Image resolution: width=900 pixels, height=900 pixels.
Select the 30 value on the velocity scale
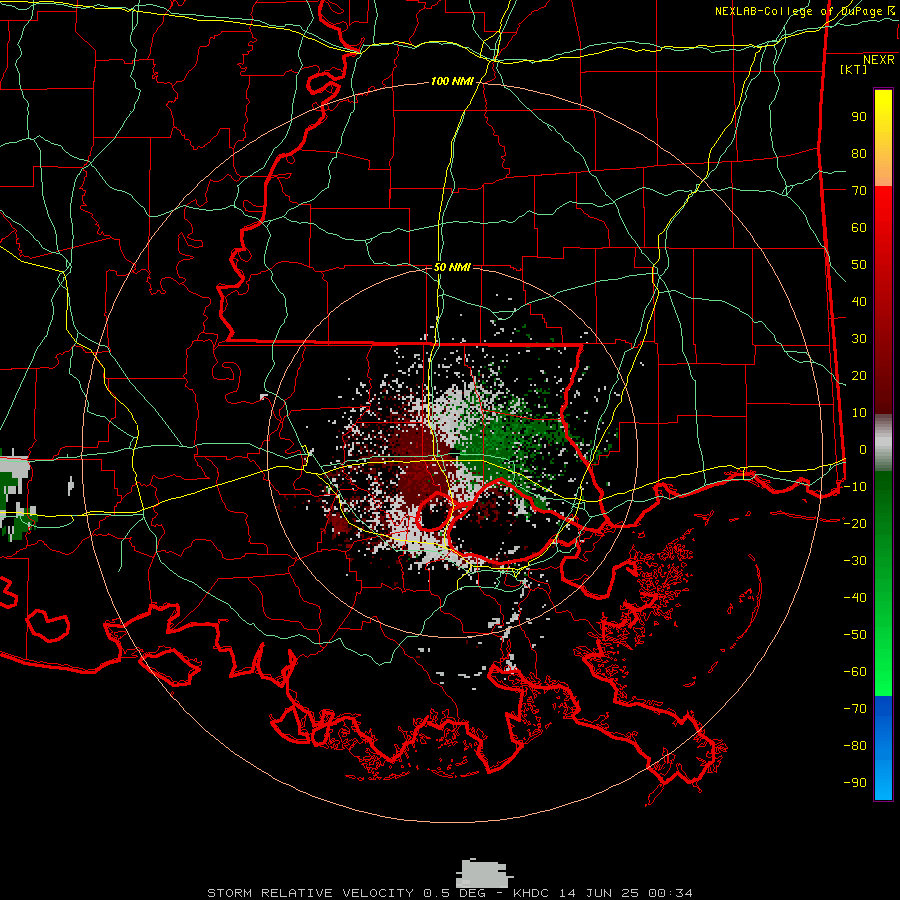point(859,339)
